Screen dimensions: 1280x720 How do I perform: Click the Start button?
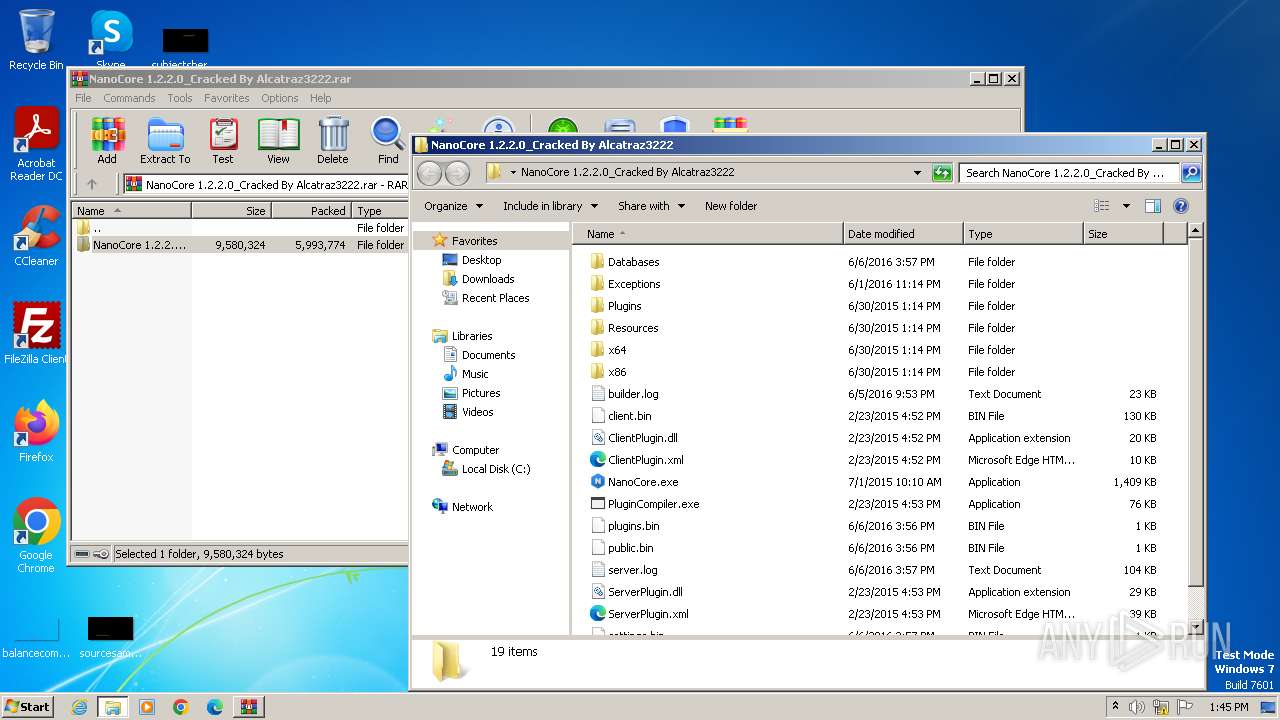click(x=27, y=707)
